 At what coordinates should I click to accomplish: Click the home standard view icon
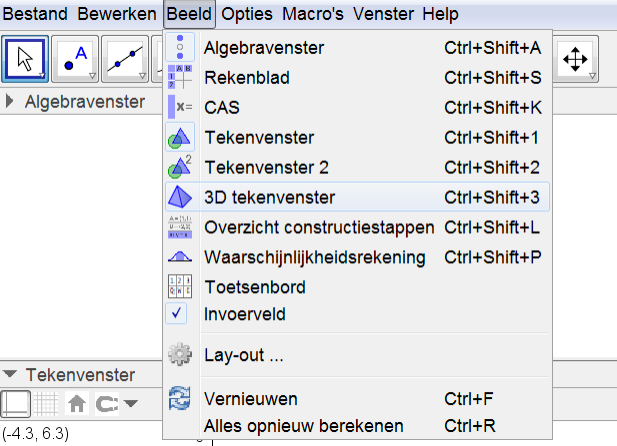click(x=77, y=403)
